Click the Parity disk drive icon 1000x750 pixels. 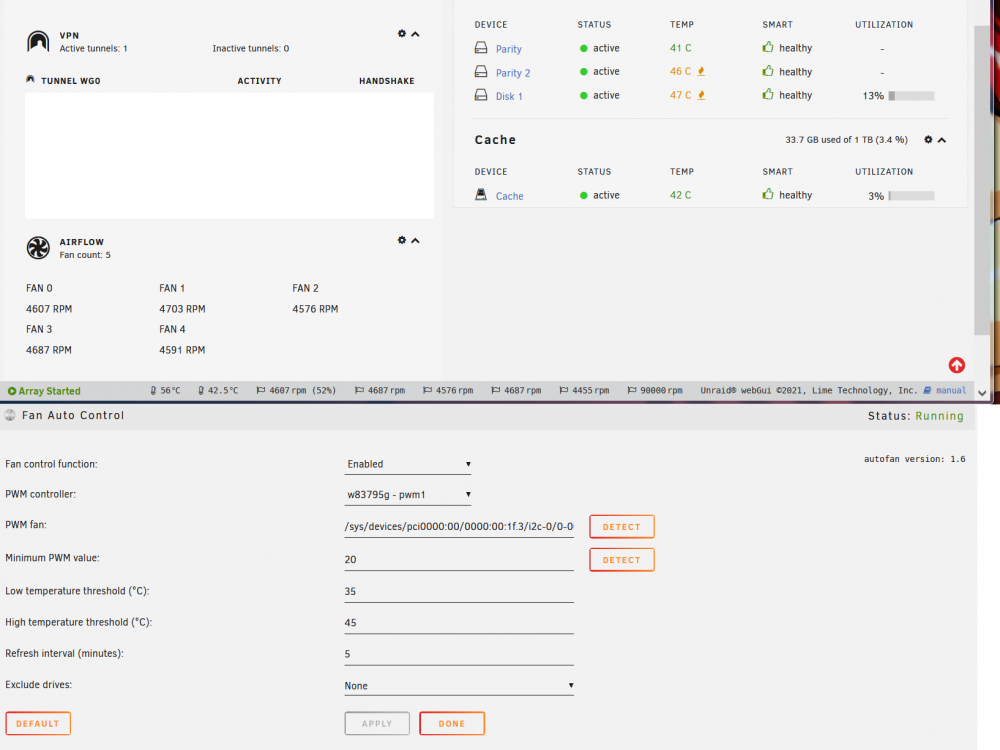tap(481, 48)
